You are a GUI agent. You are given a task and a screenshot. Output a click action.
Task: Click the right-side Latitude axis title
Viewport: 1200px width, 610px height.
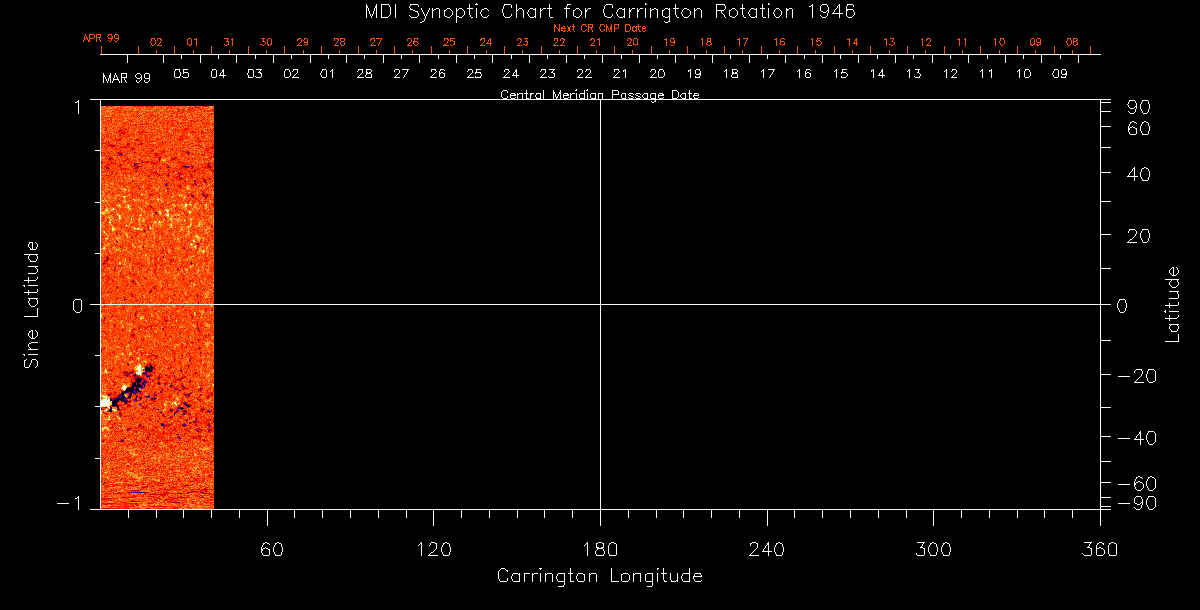(x=1174, y=304)
